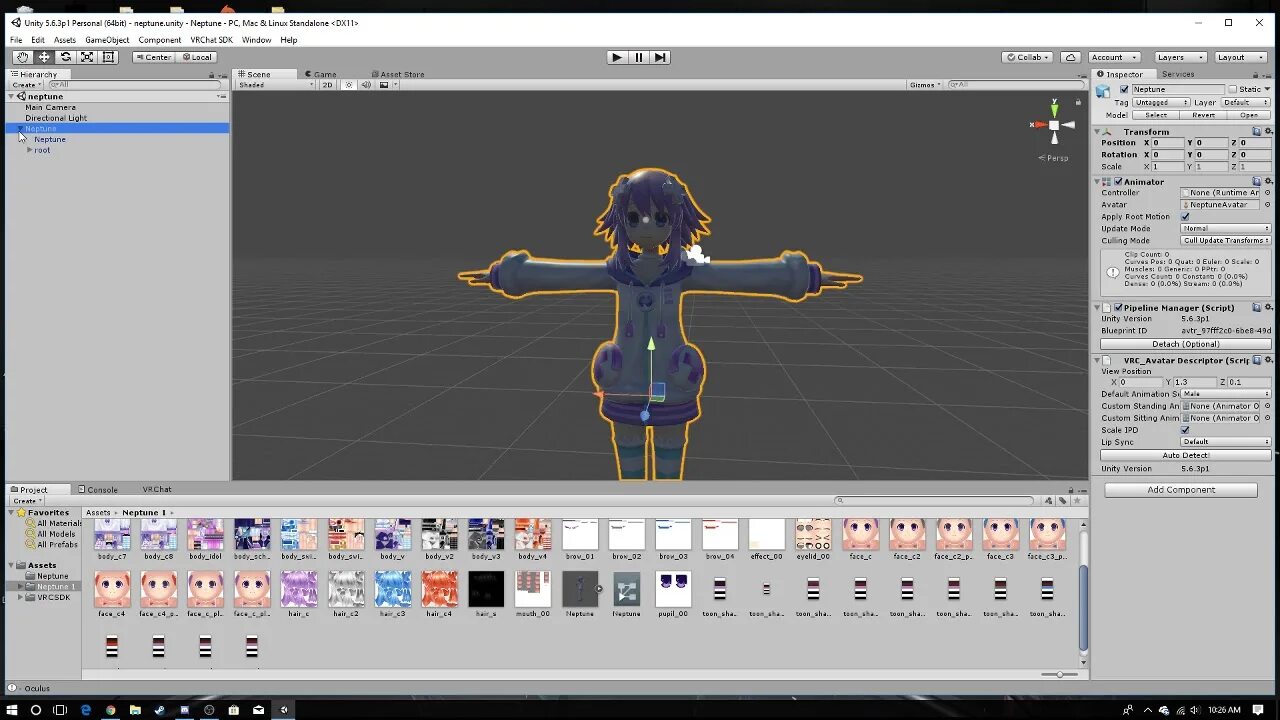The image size is (1280, 720).
Task: Open Pipeline Manager gear settings
Action: click(1268, 308)
